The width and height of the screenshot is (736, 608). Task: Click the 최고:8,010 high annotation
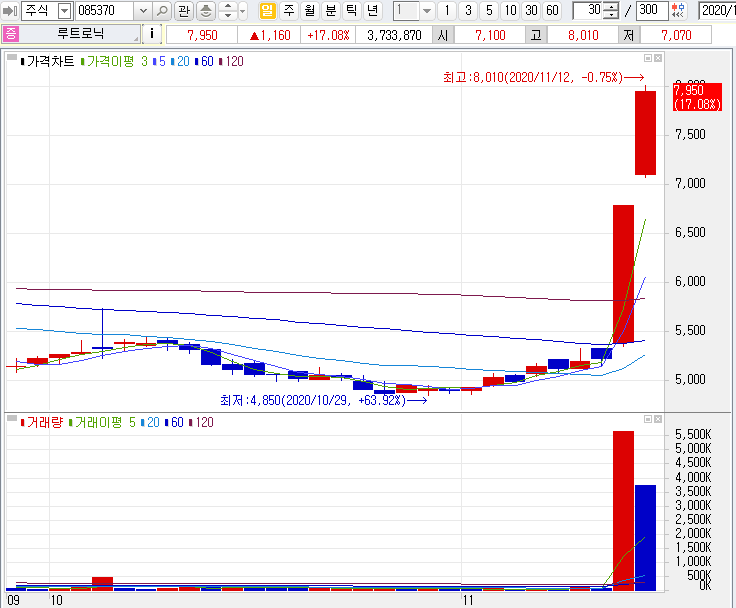(543, 77)
